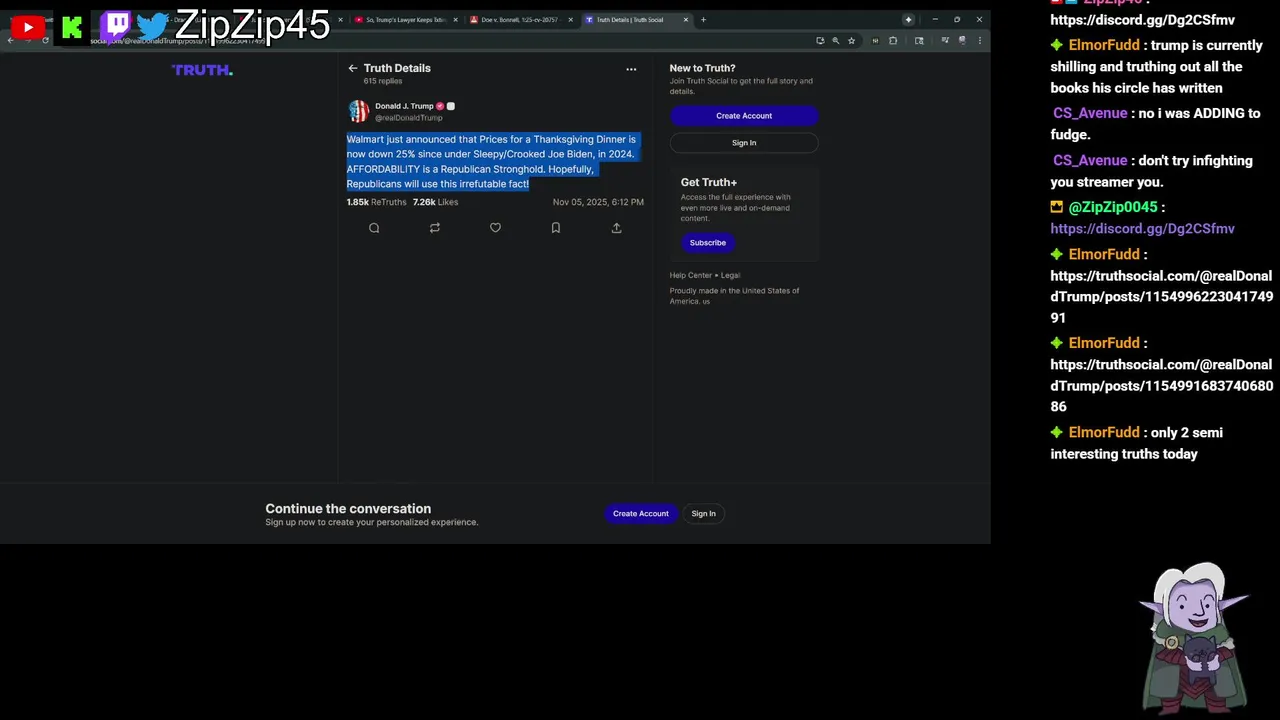1280x720 pixels.
Task: Click the Twitter bird icon in the overlay
Action: tap(153, 26)
